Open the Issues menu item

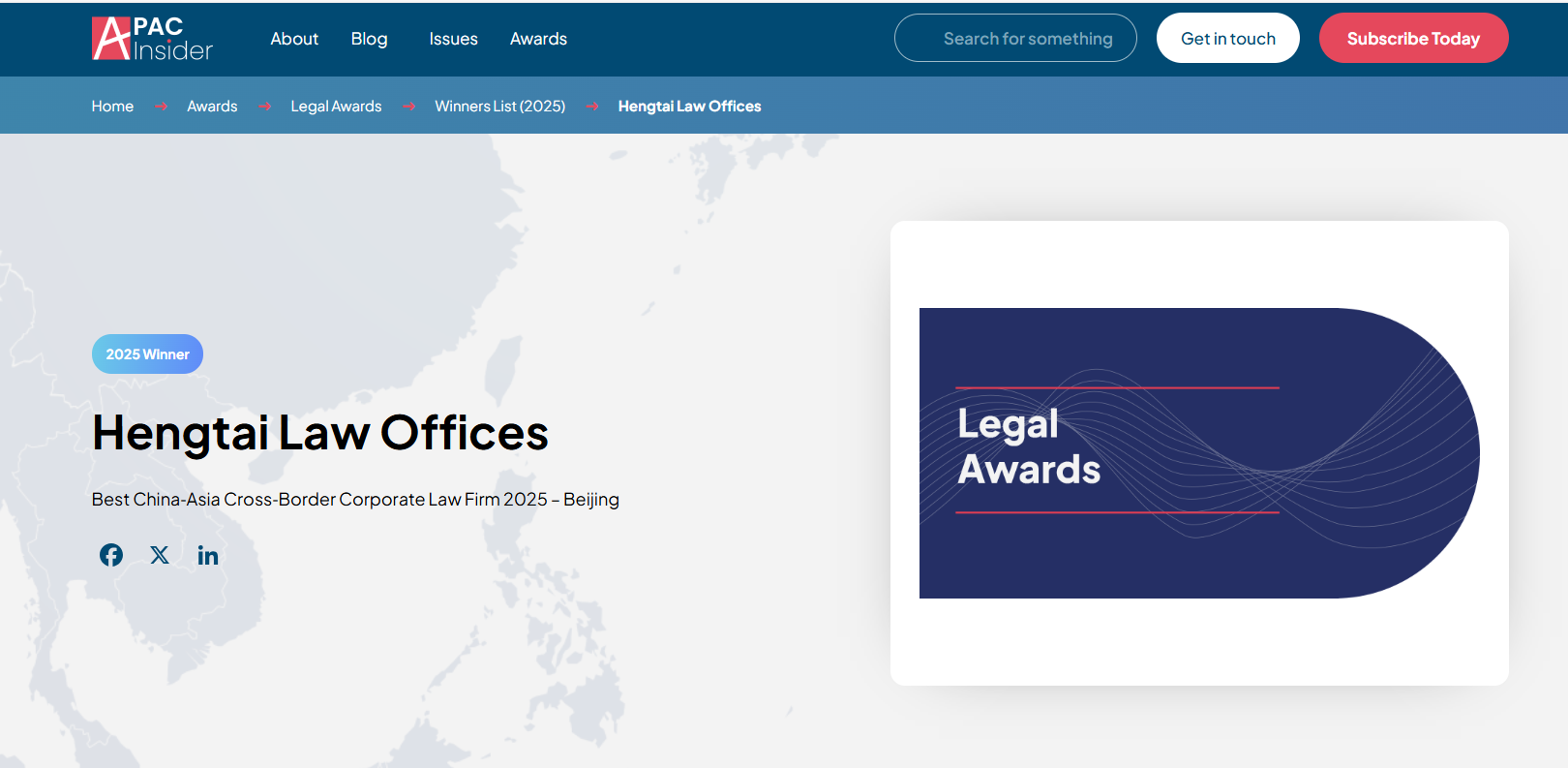tap(453, 39)
